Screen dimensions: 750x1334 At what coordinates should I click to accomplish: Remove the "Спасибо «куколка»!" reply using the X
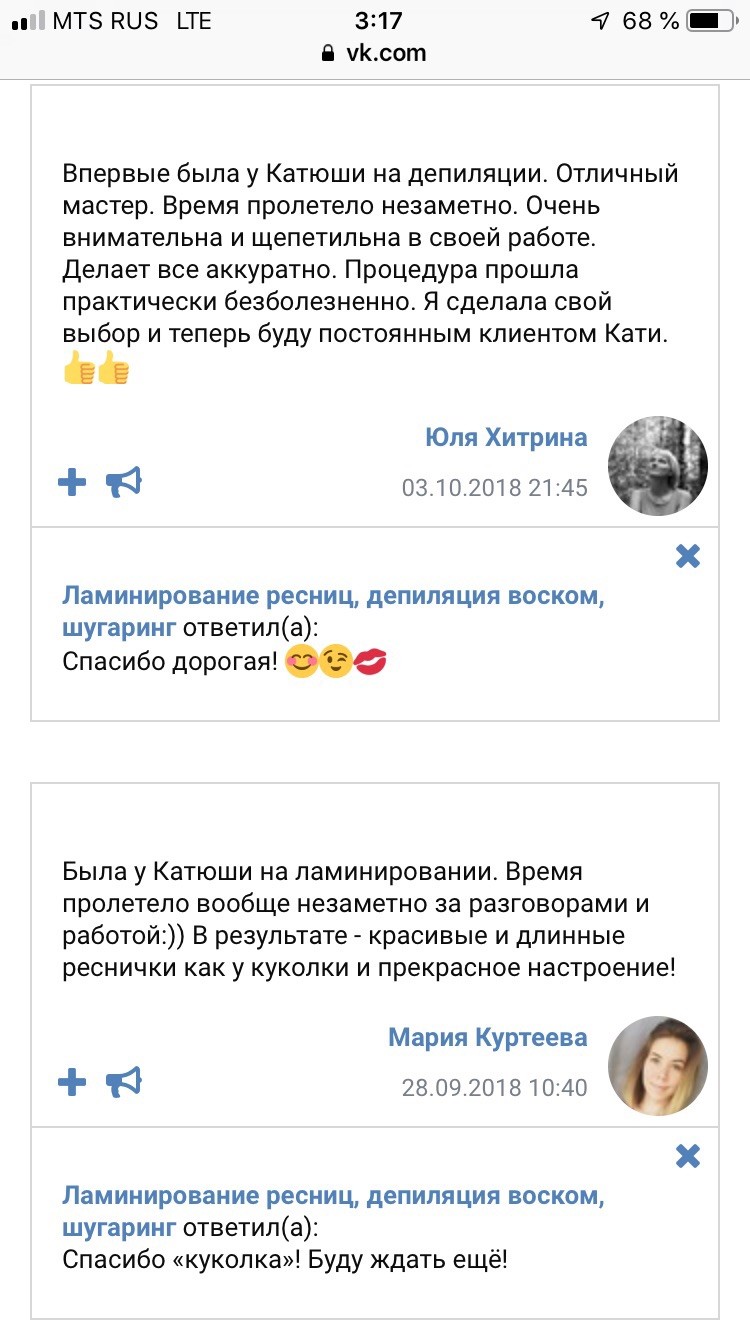point(688,1156)
